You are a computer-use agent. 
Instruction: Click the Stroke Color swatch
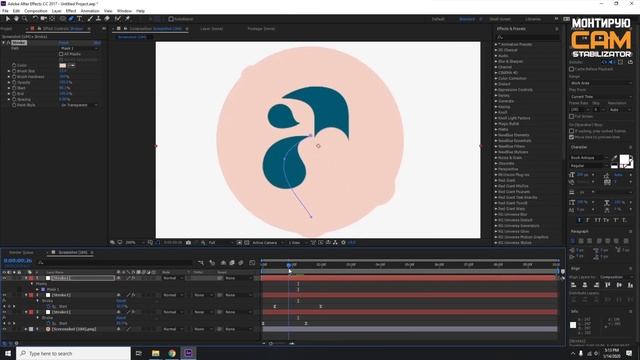click(62, 65)
